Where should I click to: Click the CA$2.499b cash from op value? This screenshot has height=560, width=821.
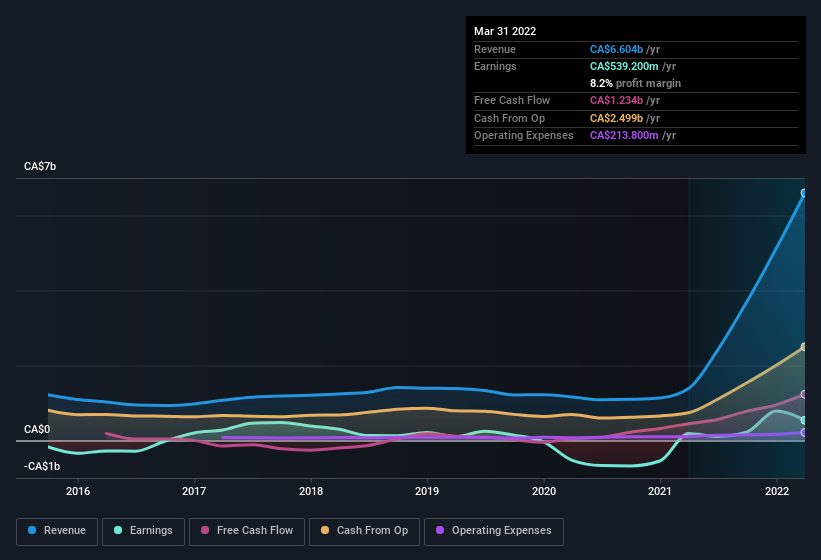click(x=616, y=118)
